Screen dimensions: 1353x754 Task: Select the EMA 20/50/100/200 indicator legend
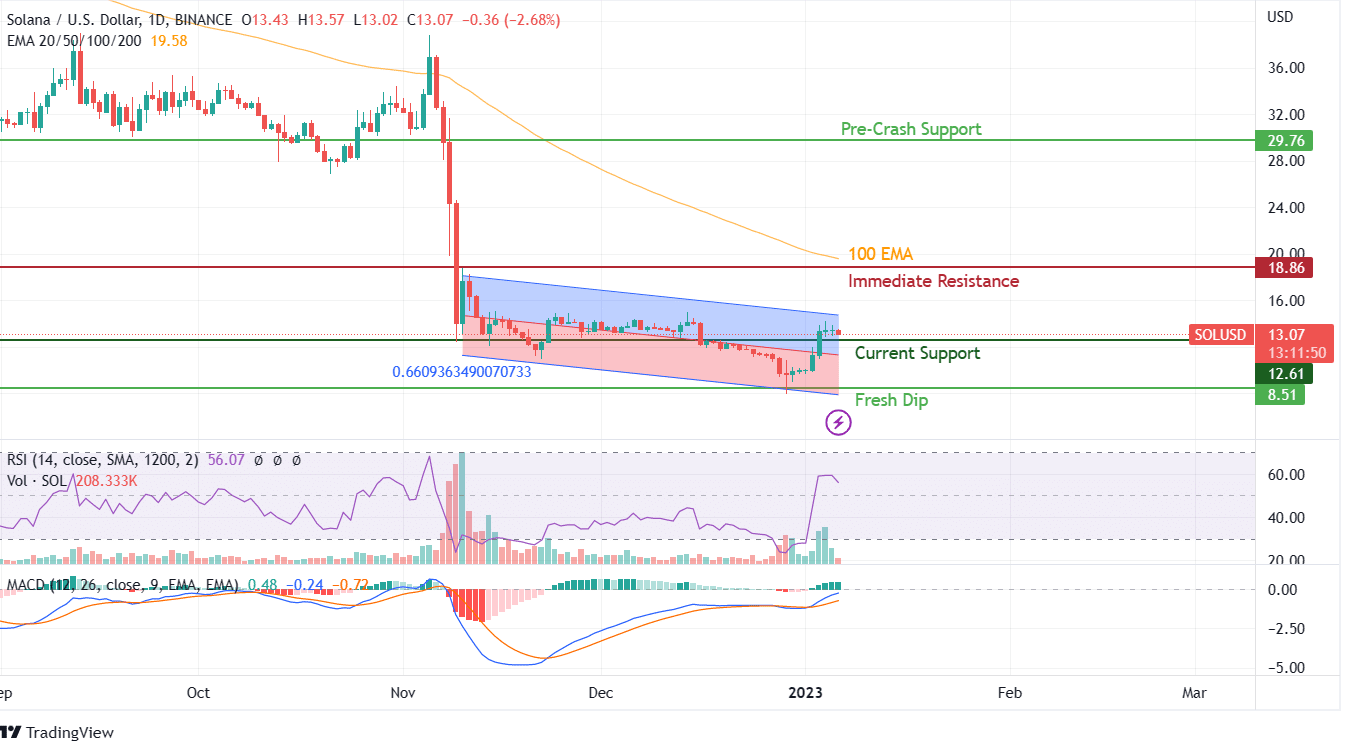[x=73, y=40]
